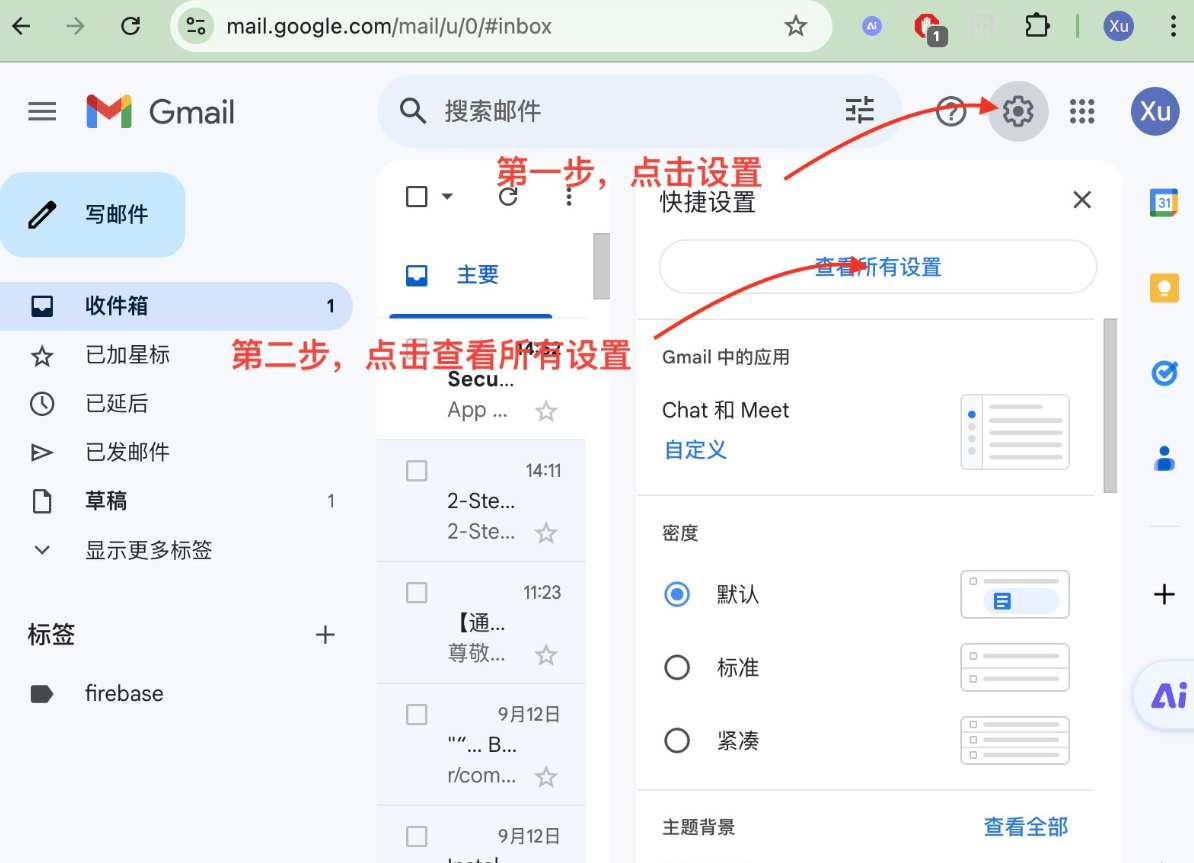Image resolution: width=1194 pixels, height=863 pixels.
Task: Open Google Keep from the side panel
Action: pos(1163,288)
